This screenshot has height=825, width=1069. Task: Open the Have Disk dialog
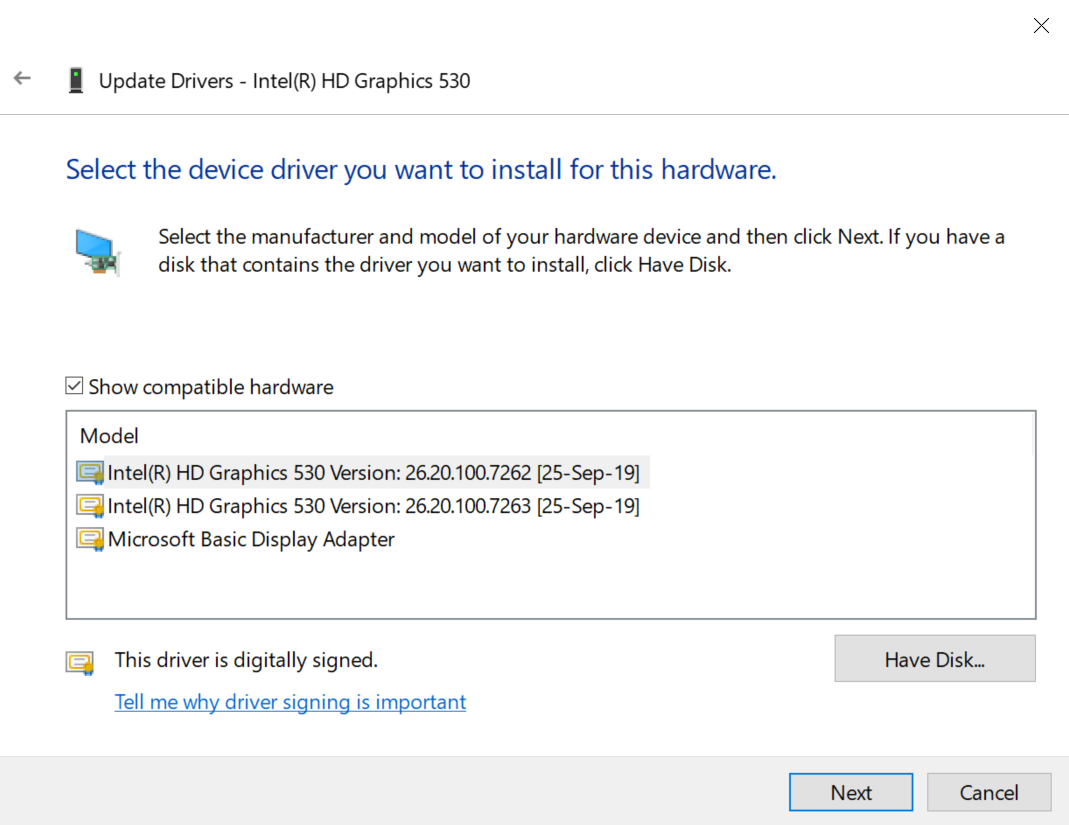934,660
